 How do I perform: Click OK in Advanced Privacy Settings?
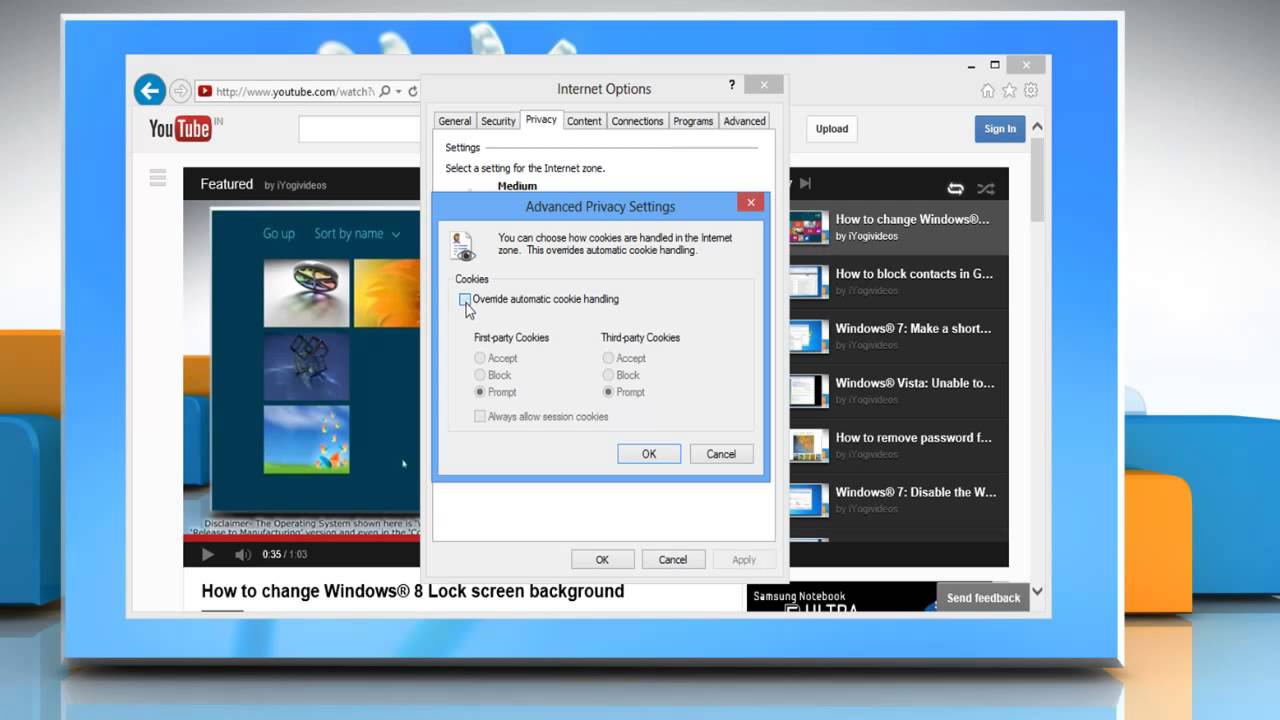tap(649, 454)
